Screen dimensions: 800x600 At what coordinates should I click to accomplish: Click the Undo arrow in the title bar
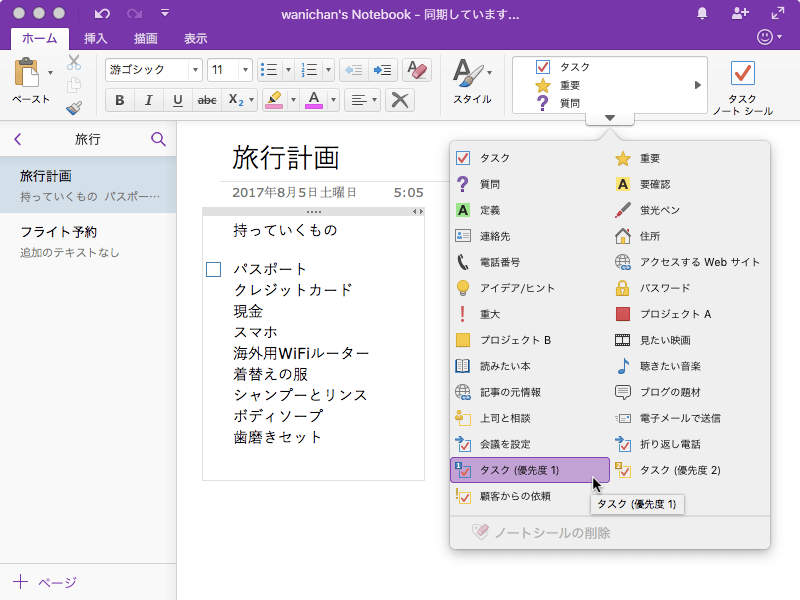coord(102,14)
